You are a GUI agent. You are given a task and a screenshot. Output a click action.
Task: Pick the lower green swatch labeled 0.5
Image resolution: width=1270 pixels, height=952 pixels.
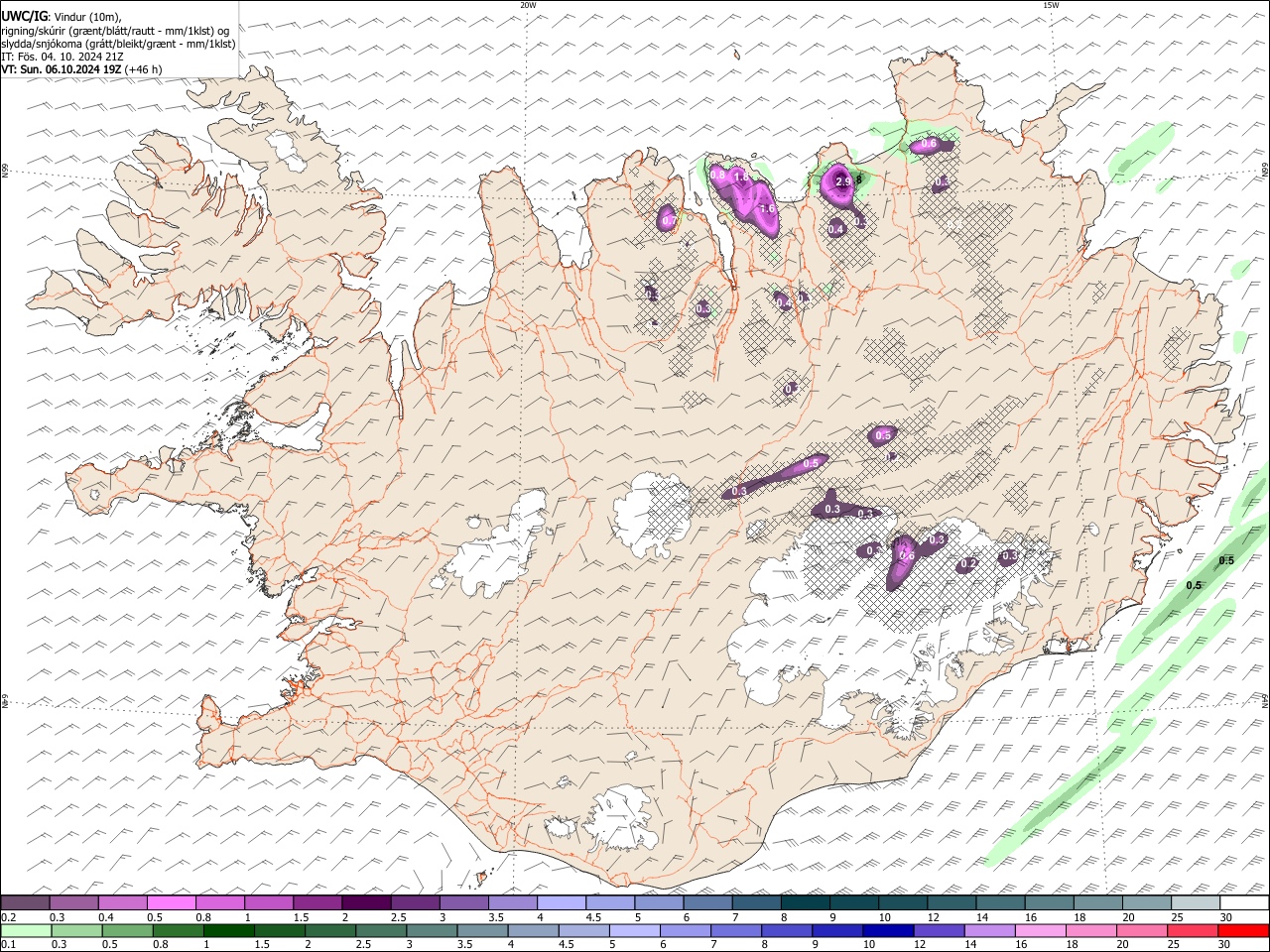pos(127,930)
